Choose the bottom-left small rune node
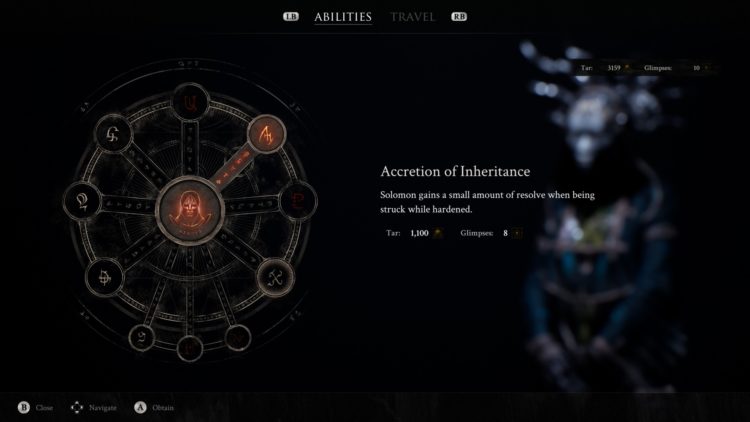This screenshot has height=422, width=750. tap(142, 338)
